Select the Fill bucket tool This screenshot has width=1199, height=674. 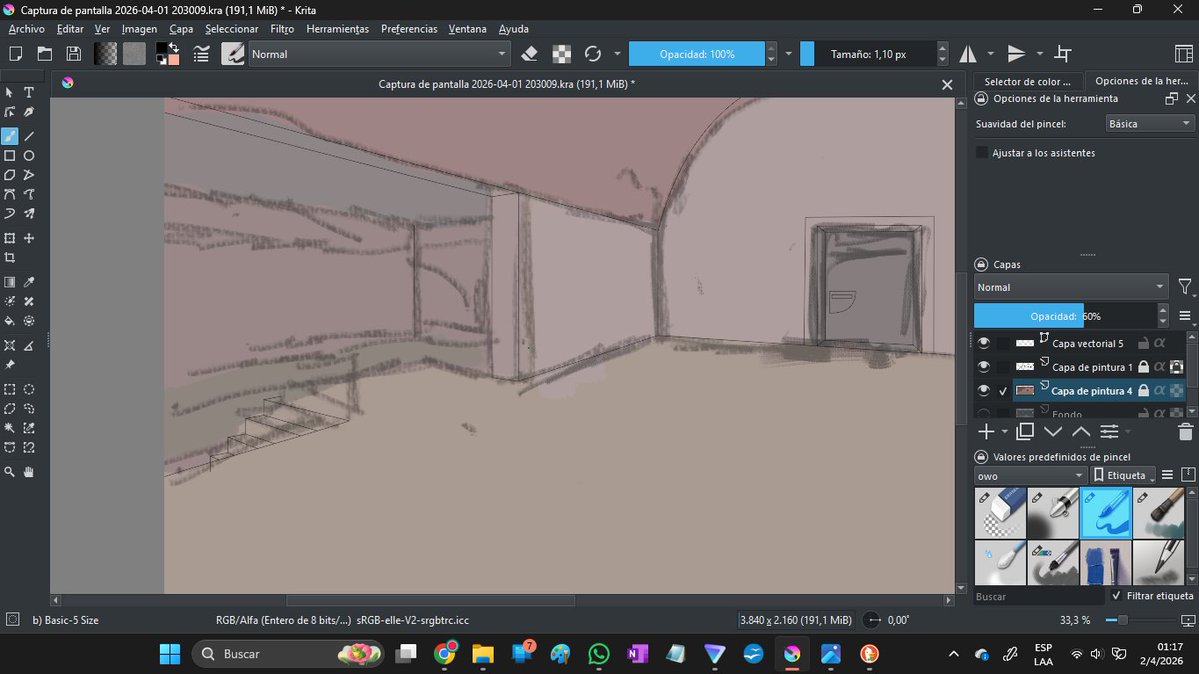9,321
